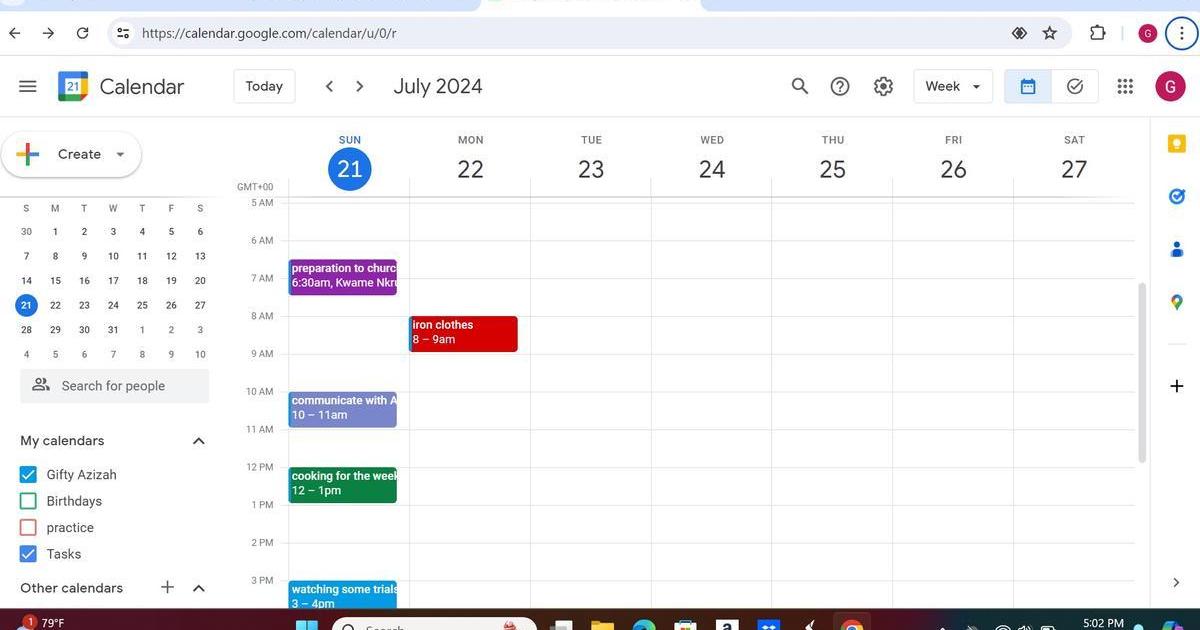Open the main menu hamburger icon
The height and width of the screenshot is (630, 1200).
[28, 87]
